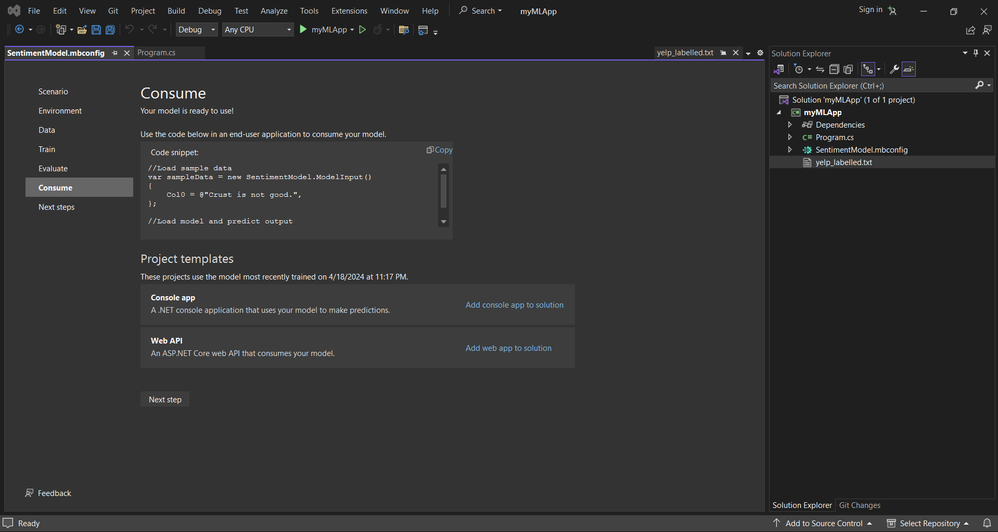Go to the Evaluate step
Viewport: 998px width, 532px height.
53,169
